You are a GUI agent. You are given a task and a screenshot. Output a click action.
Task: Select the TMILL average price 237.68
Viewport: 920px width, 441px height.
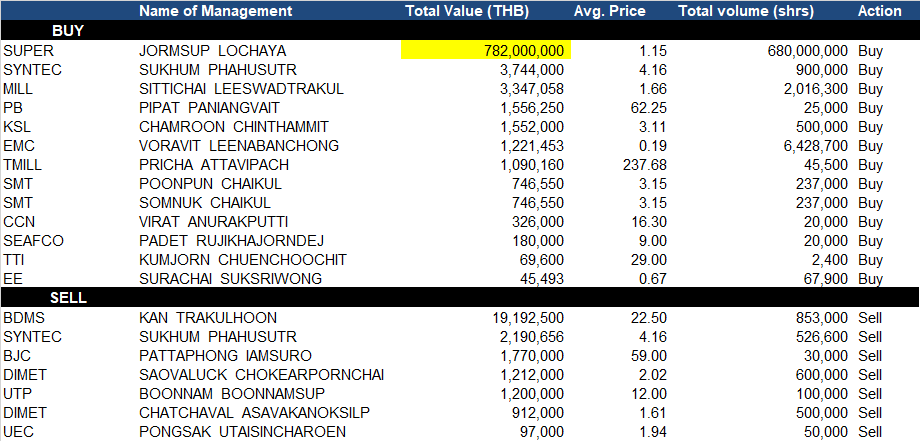click(x=644, y=165)
